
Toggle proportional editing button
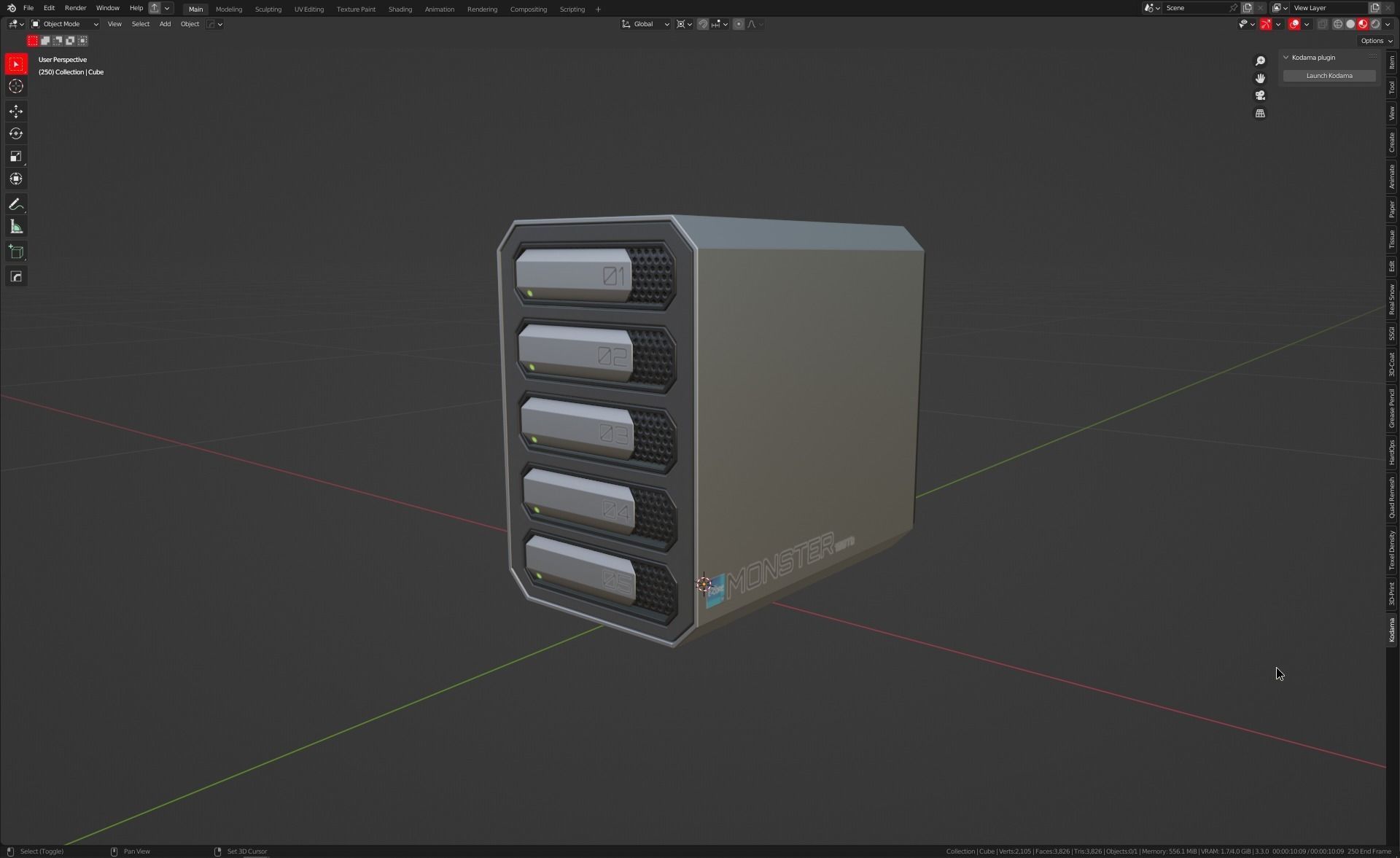click(x=739, y=24)
